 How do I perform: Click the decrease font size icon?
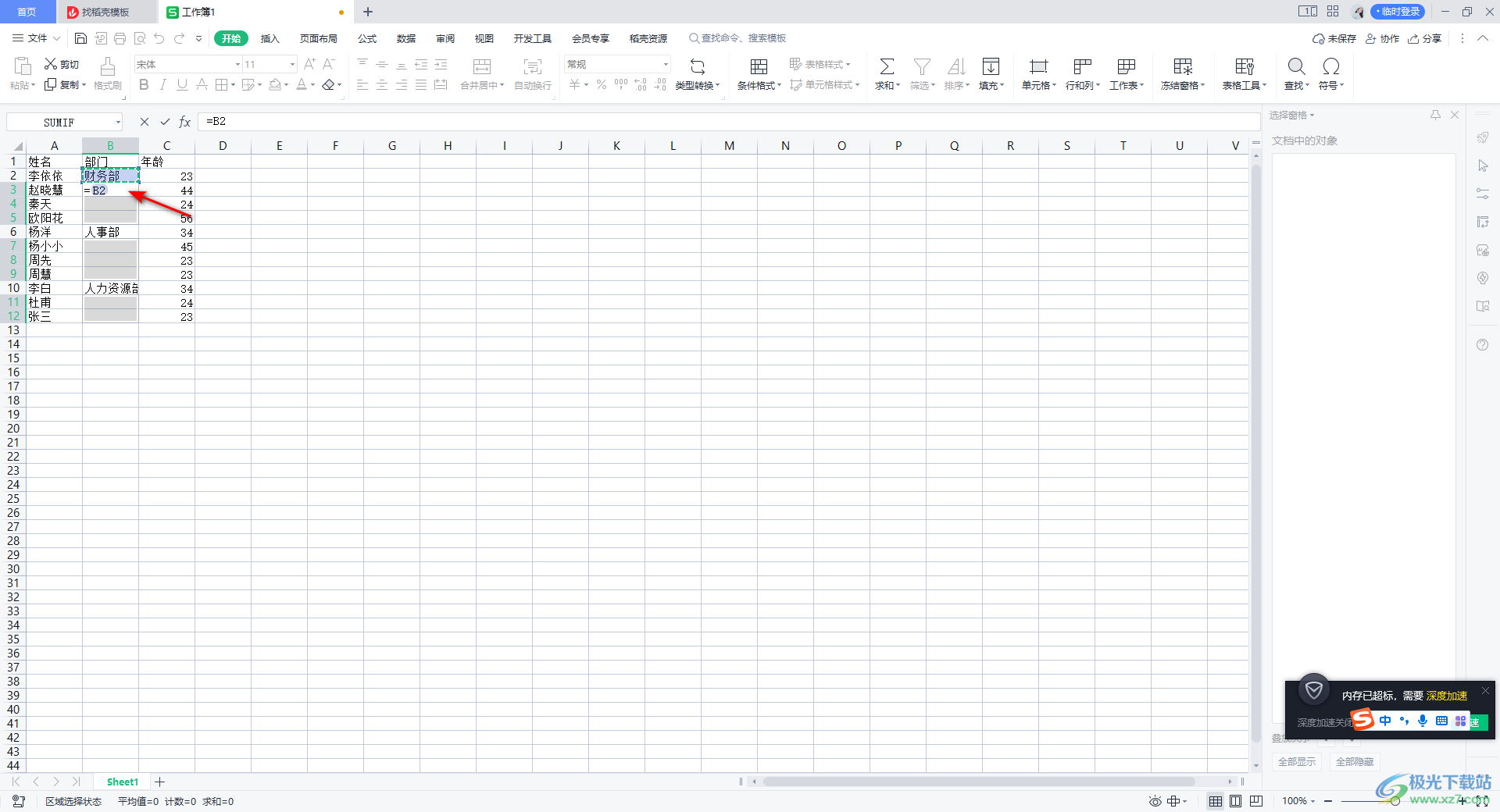click(x=329, y=64)
